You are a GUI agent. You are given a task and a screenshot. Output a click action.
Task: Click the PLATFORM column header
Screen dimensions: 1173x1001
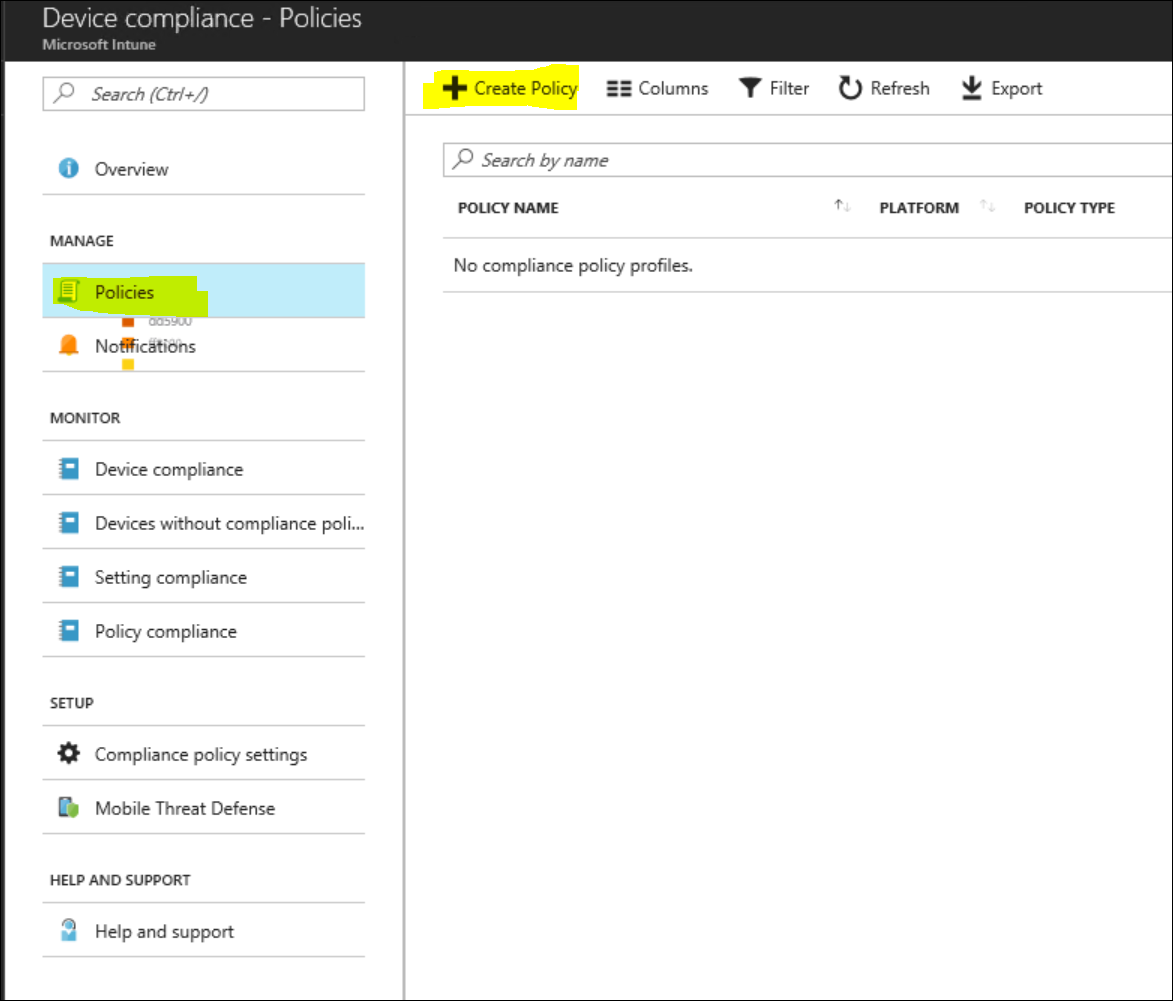(919, 208)
